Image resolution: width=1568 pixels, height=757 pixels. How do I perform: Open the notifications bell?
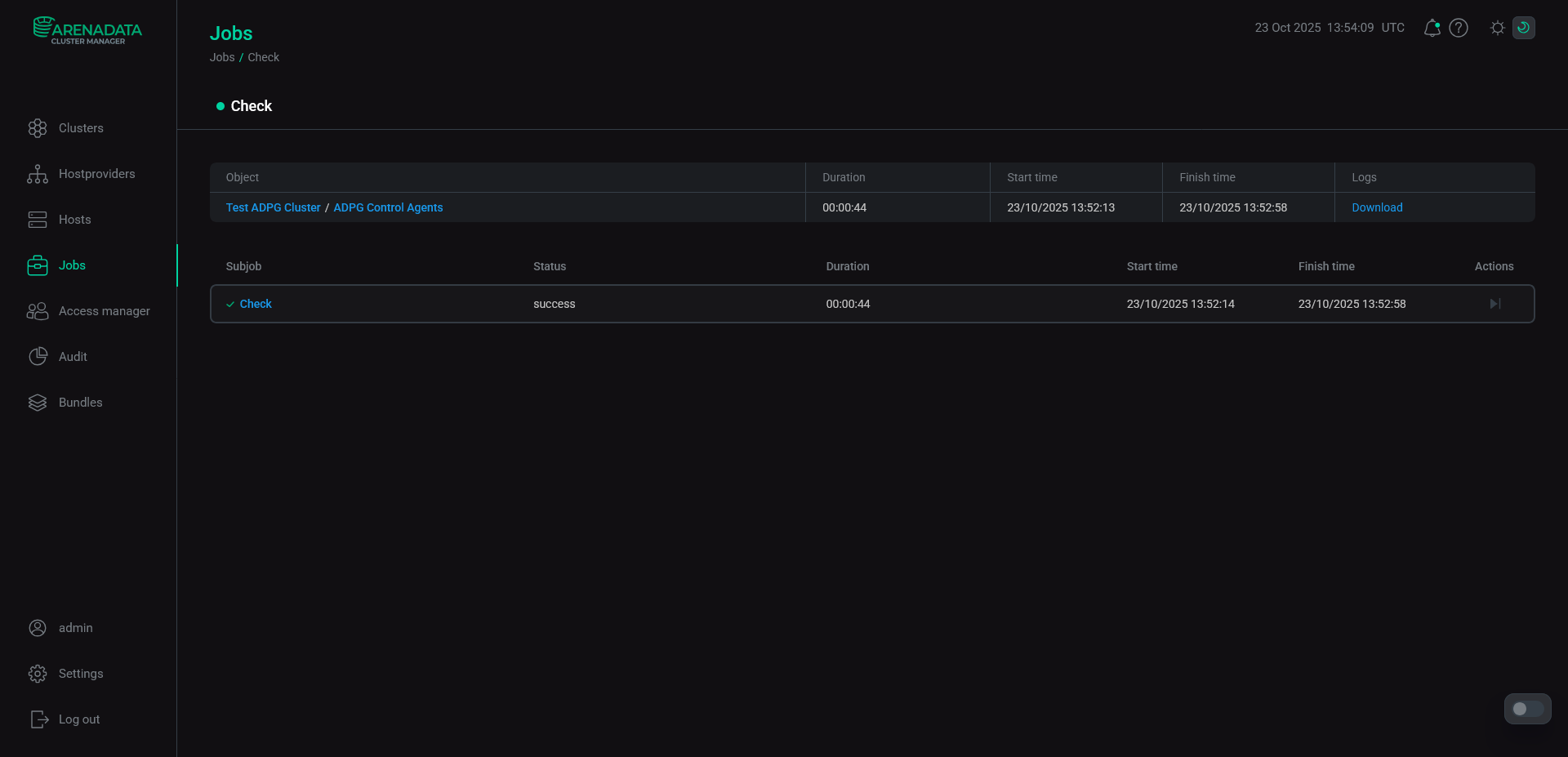click(x=1432, y=28)
